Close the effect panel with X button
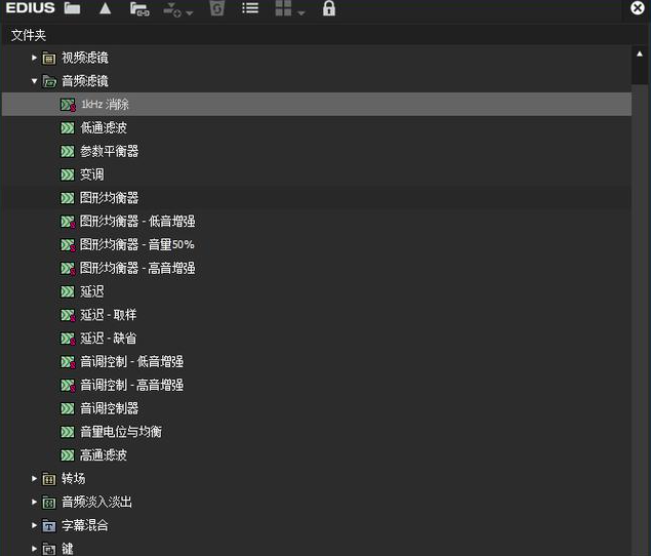 [637, 8]
